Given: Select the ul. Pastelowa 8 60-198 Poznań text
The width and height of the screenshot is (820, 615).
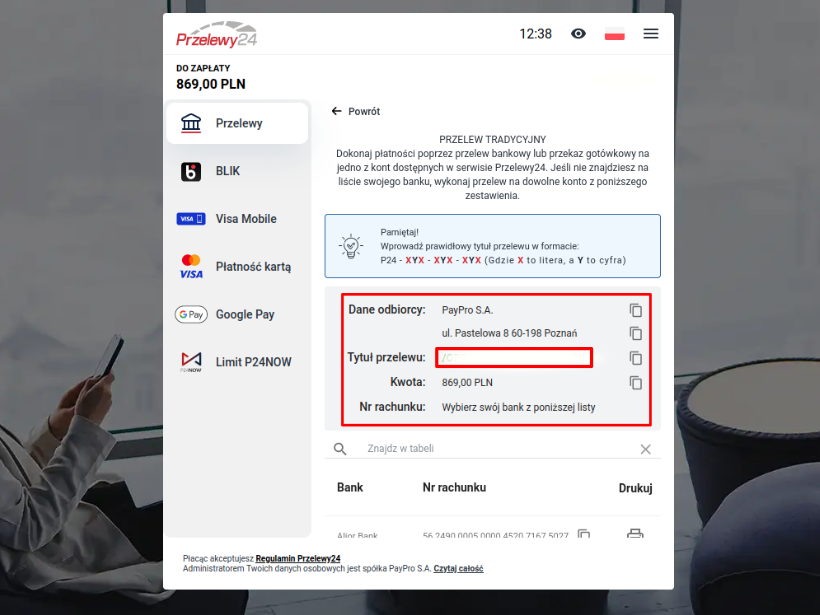Looking at the screenshot, I should click(x=509, y=333).
